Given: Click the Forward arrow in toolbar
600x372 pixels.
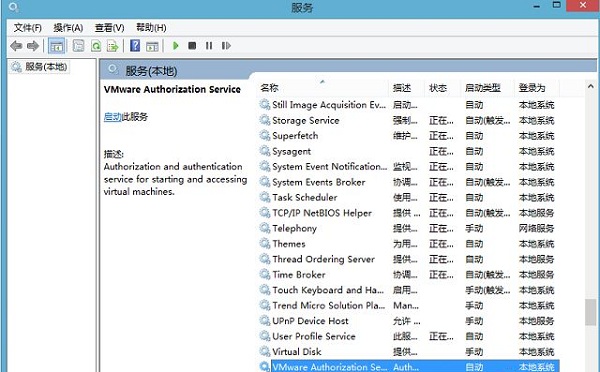Looking at the screenshot, I should [x=33, y=46].
